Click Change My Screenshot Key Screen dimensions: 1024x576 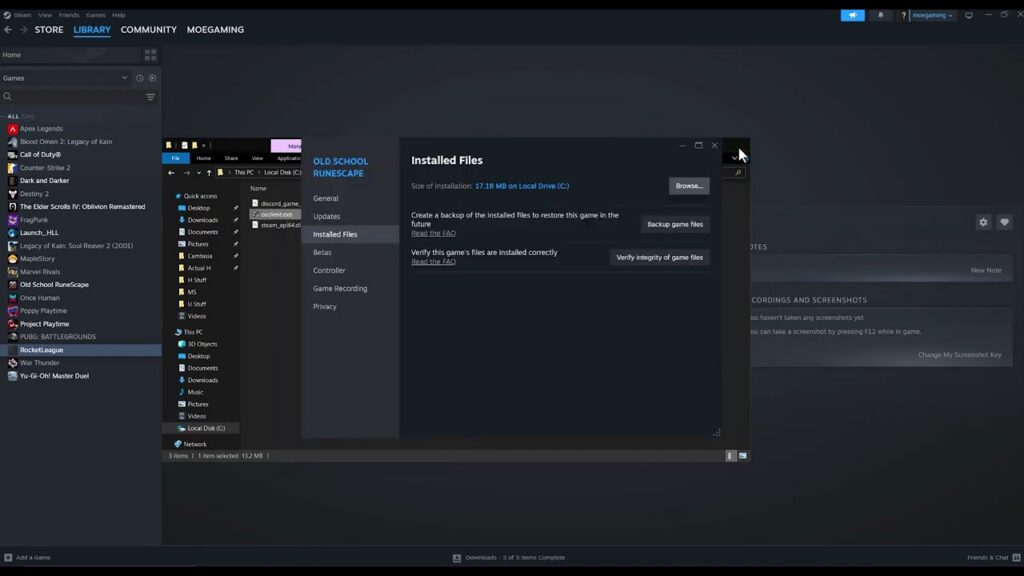click(x=959, y=355)
